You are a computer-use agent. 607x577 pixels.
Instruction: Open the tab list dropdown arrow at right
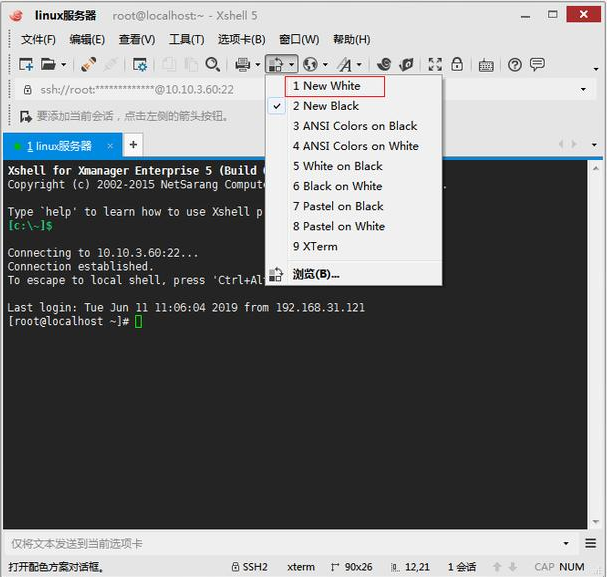coord(595,146)
